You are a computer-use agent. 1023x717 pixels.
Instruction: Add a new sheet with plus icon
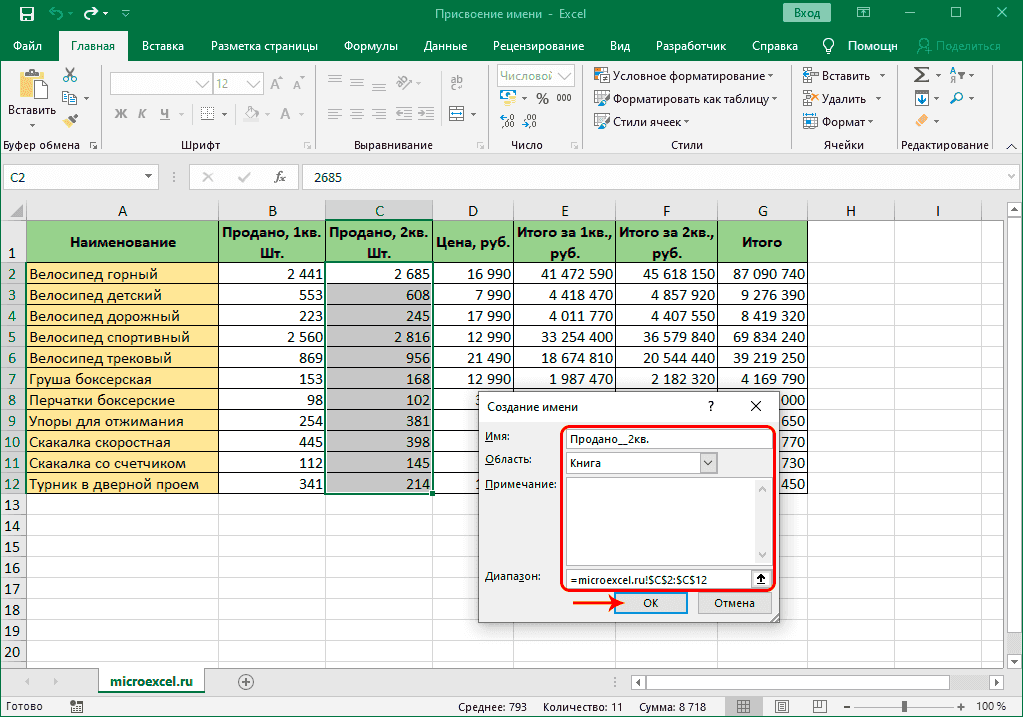tap(246, 681)
